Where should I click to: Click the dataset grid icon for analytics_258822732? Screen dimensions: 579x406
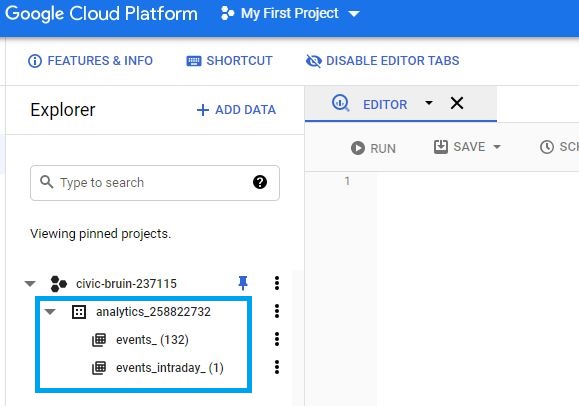(x=79, y=312)
